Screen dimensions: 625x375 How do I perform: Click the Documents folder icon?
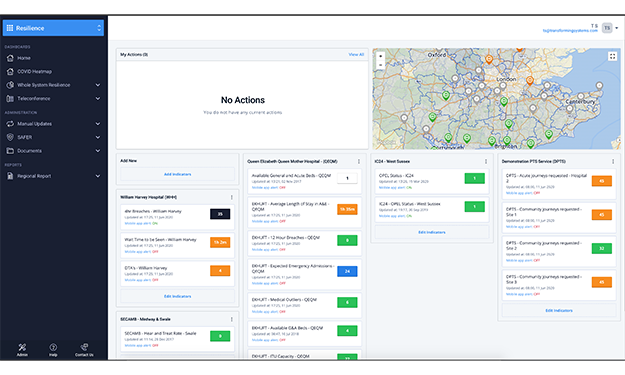pyautogui.click(x=10, y=151)
